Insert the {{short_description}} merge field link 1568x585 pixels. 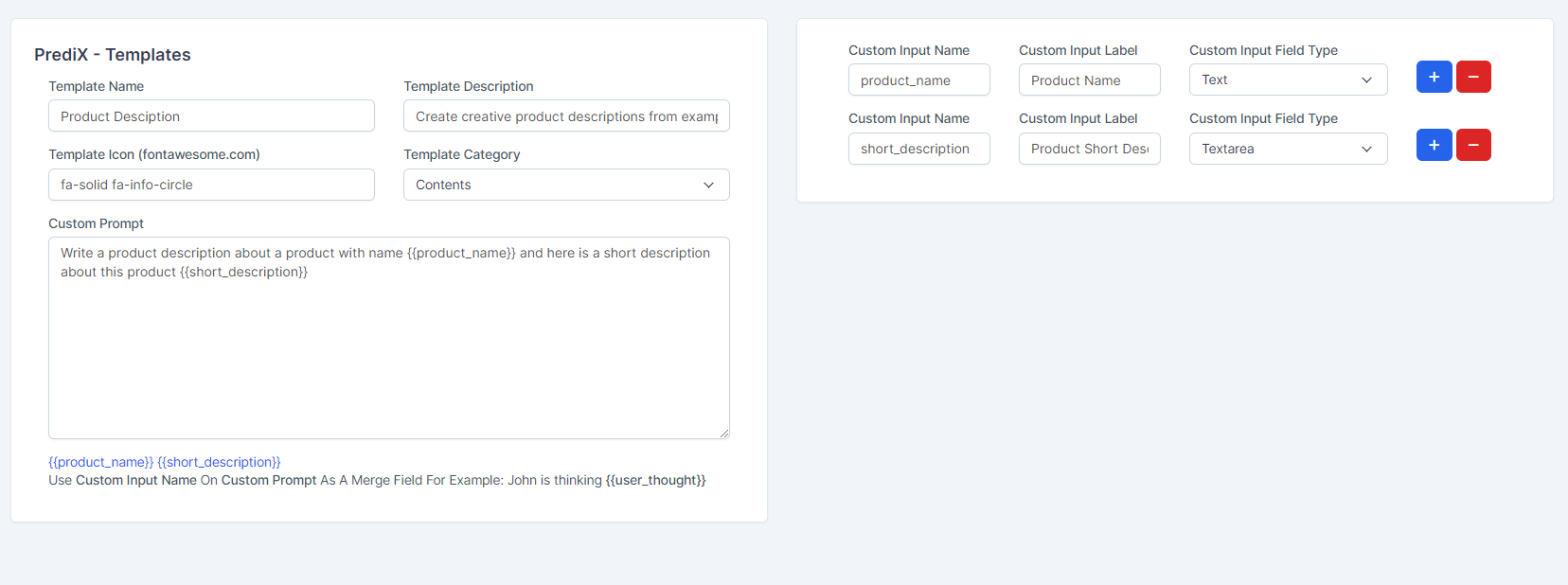coord(219,462)
